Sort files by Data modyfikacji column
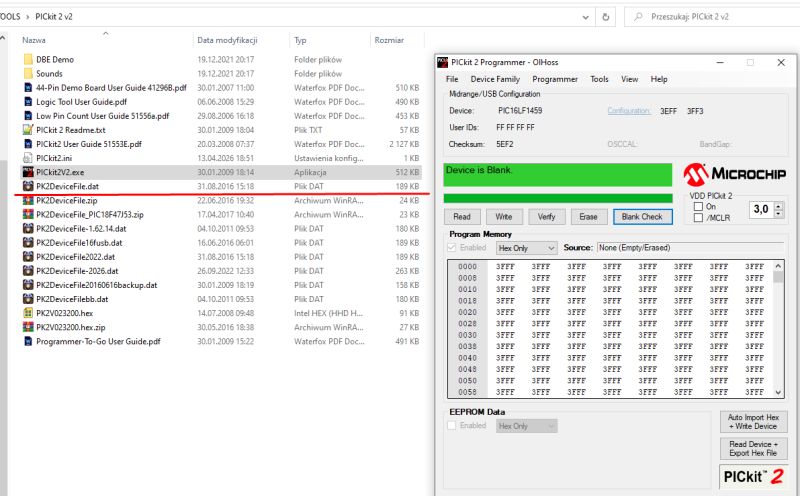The width and height of the screenshot is (800, 496). (x=227, y=40)
